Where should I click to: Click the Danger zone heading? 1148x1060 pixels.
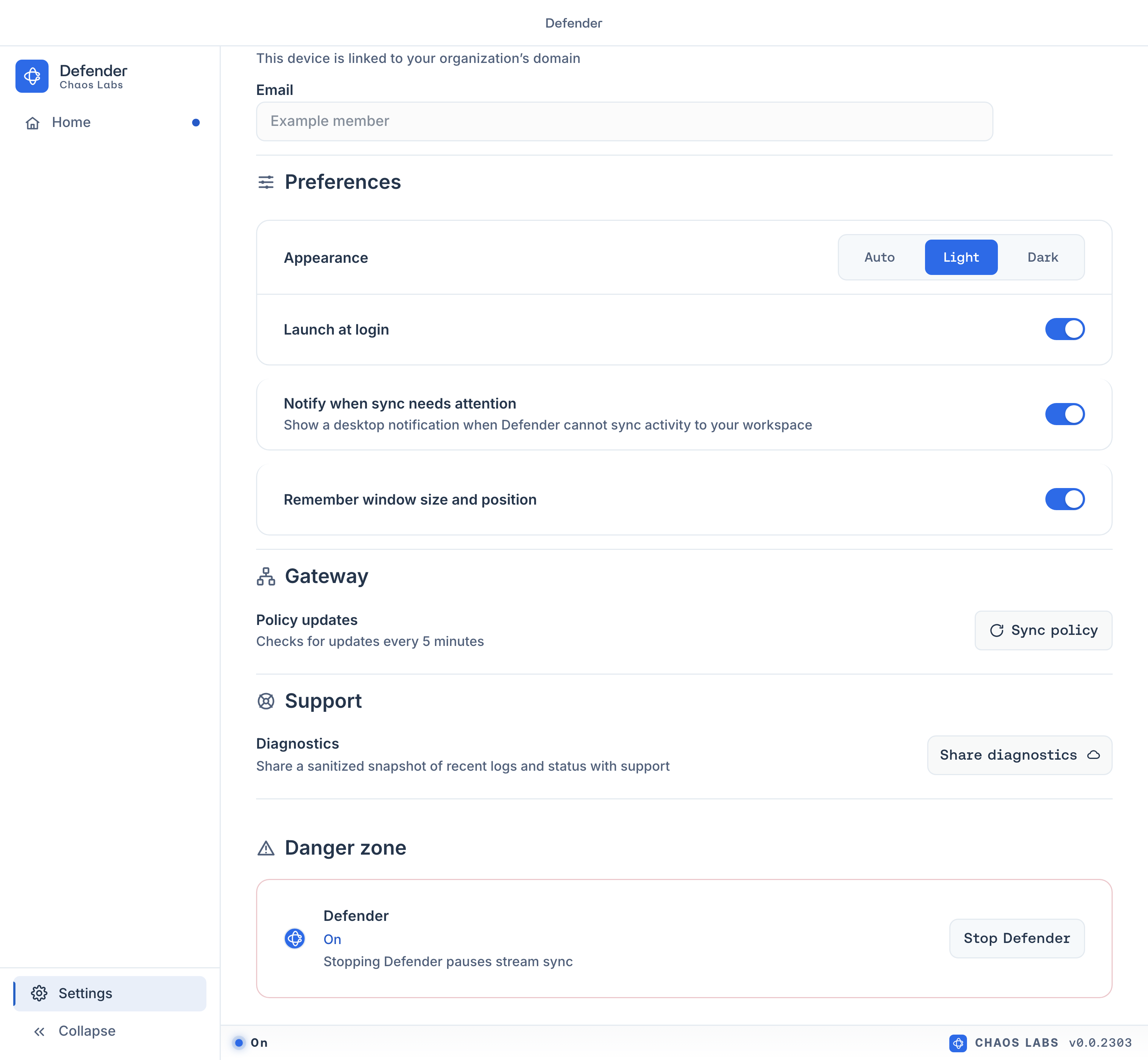[x=345, y=848]
